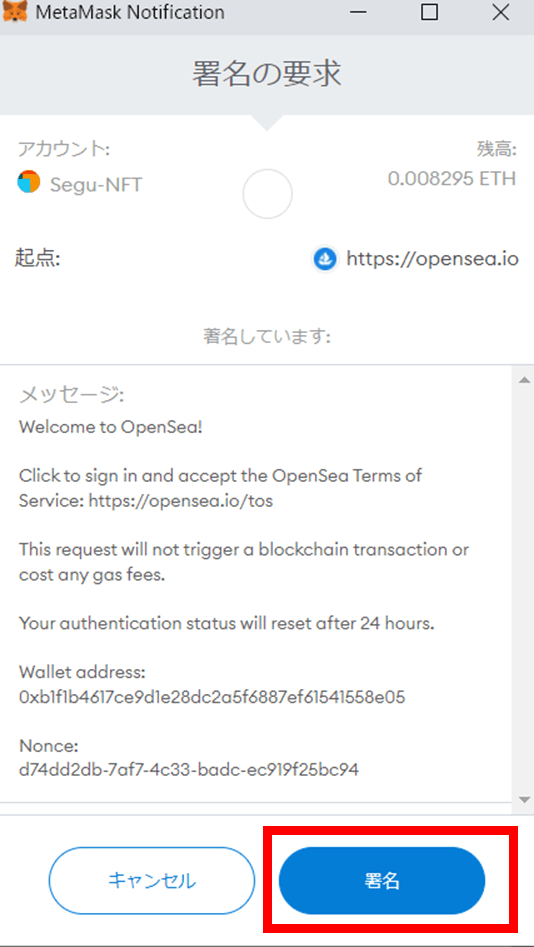This screenshot has height=947, width=534.
Task: Click the scrollbar up arrow in message box
Action: pos(524,379)
